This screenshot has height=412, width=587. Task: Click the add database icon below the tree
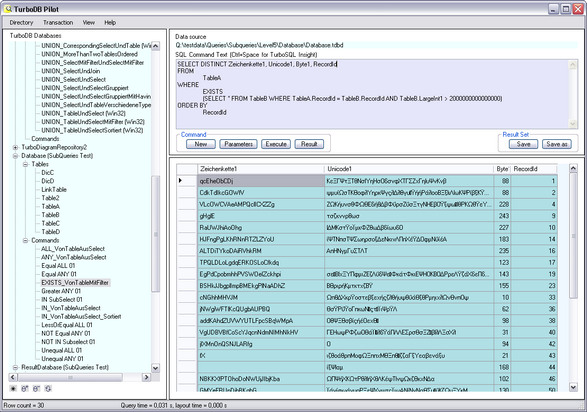tap(25, 389)
